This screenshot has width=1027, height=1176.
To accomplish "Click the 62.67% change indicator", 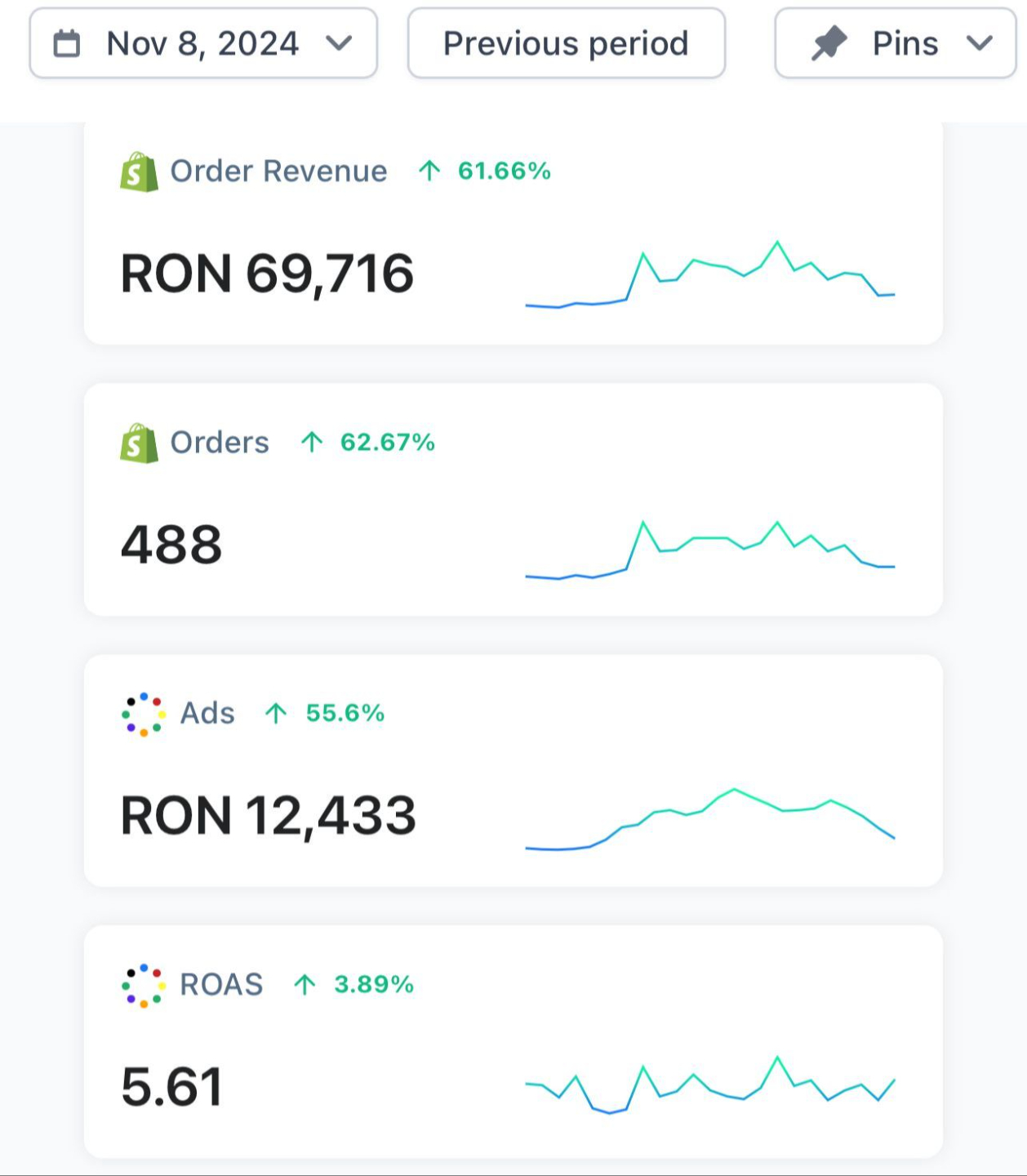I will pos(388,442).
